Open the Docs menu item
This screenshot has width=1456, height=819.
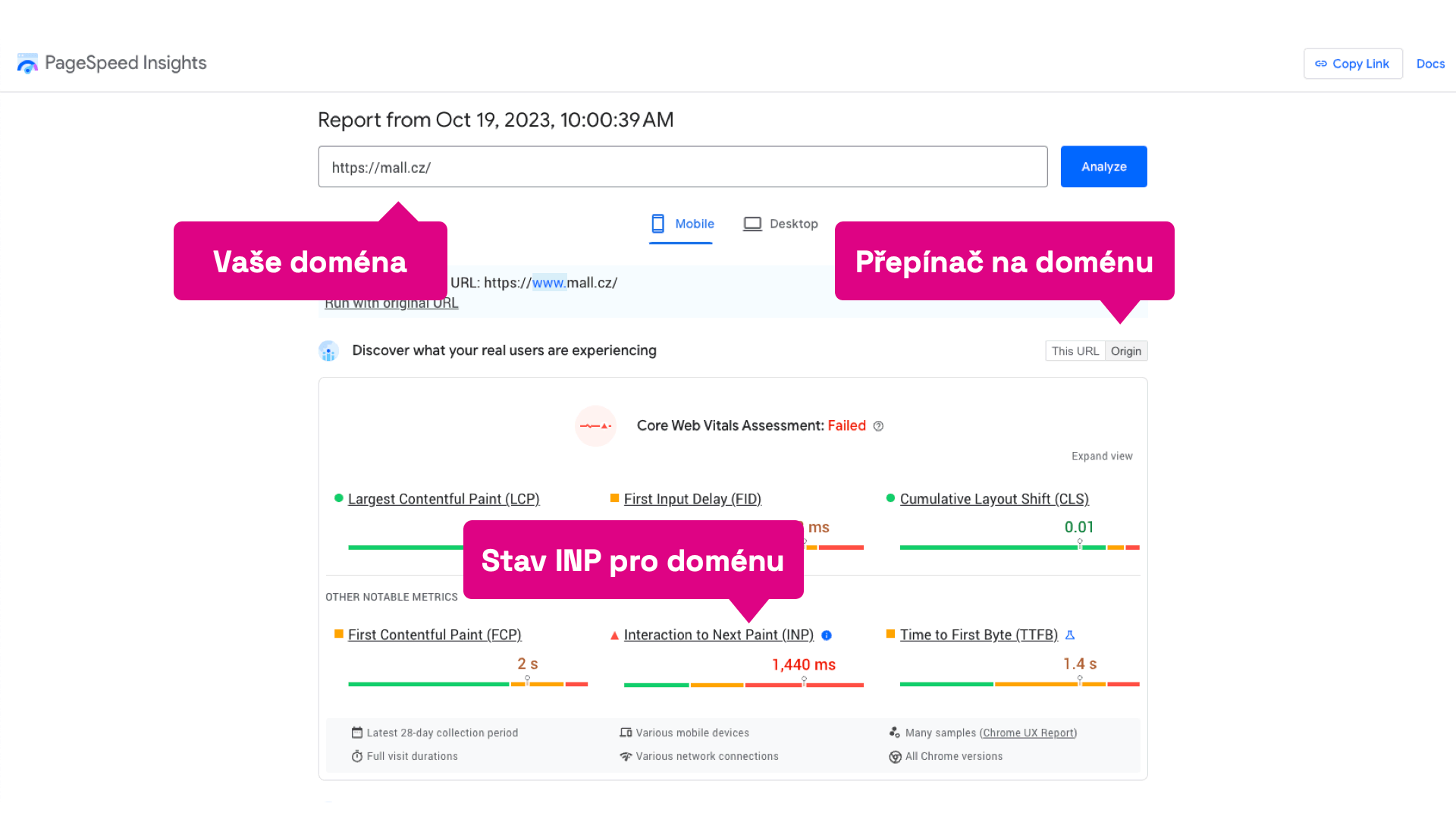pyautogui.click(x=1430, y=64)
